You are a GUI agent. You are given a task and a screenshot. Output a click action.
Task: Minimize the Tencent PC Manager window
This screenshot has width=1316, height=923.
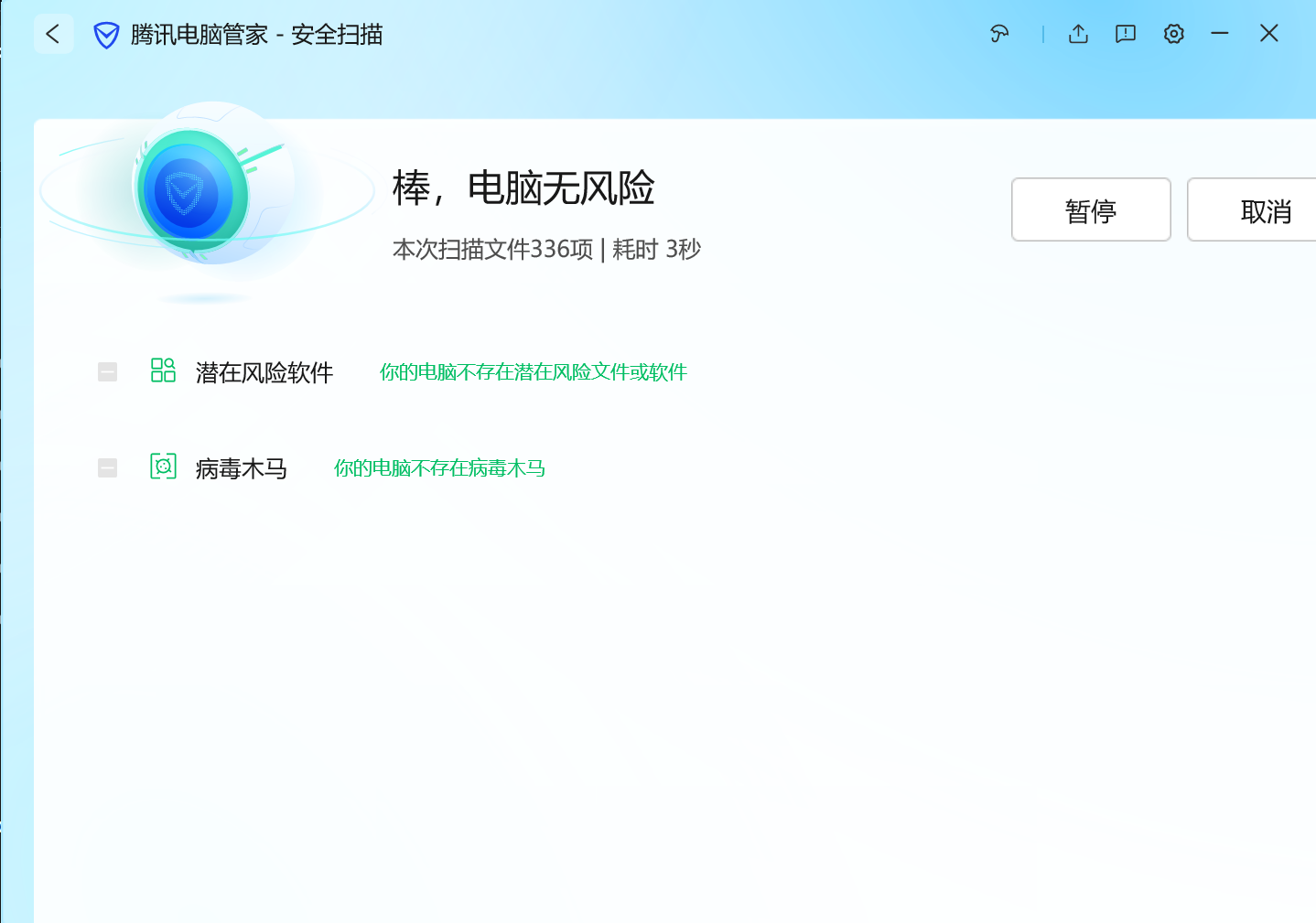tap(1220, 34)
